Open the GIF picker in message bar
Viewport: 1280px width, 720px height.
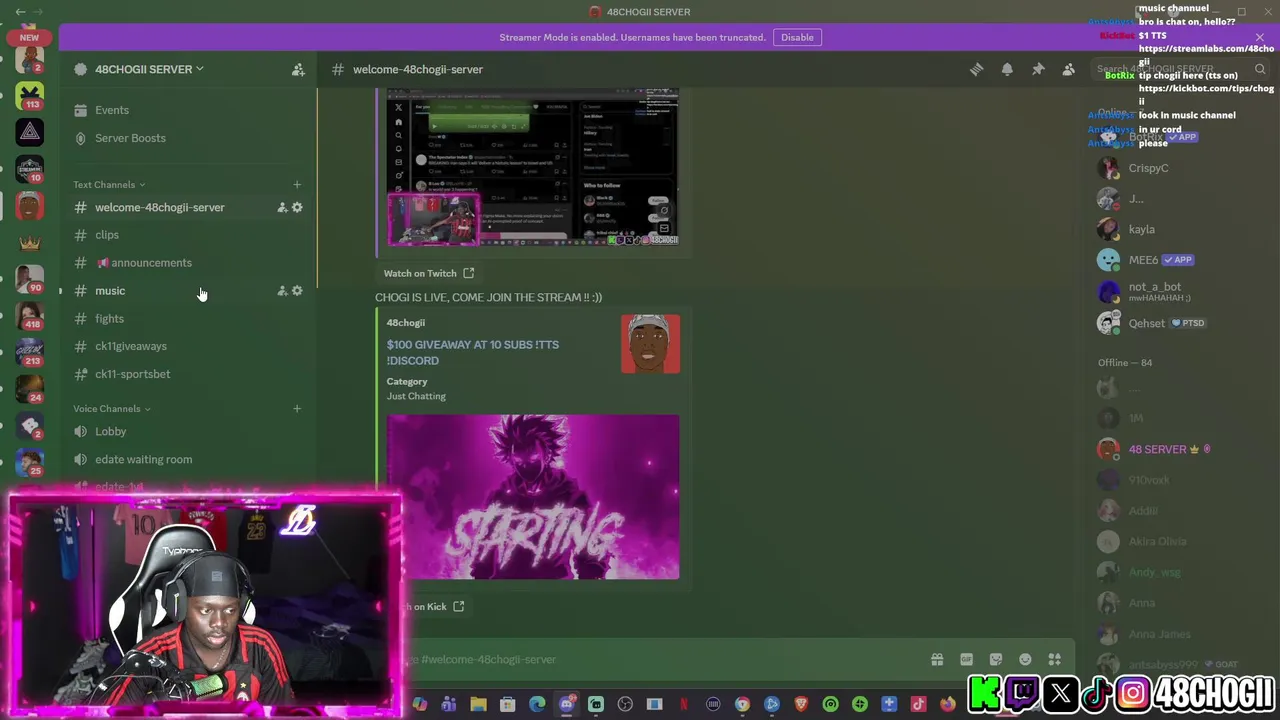click(966, 659)
